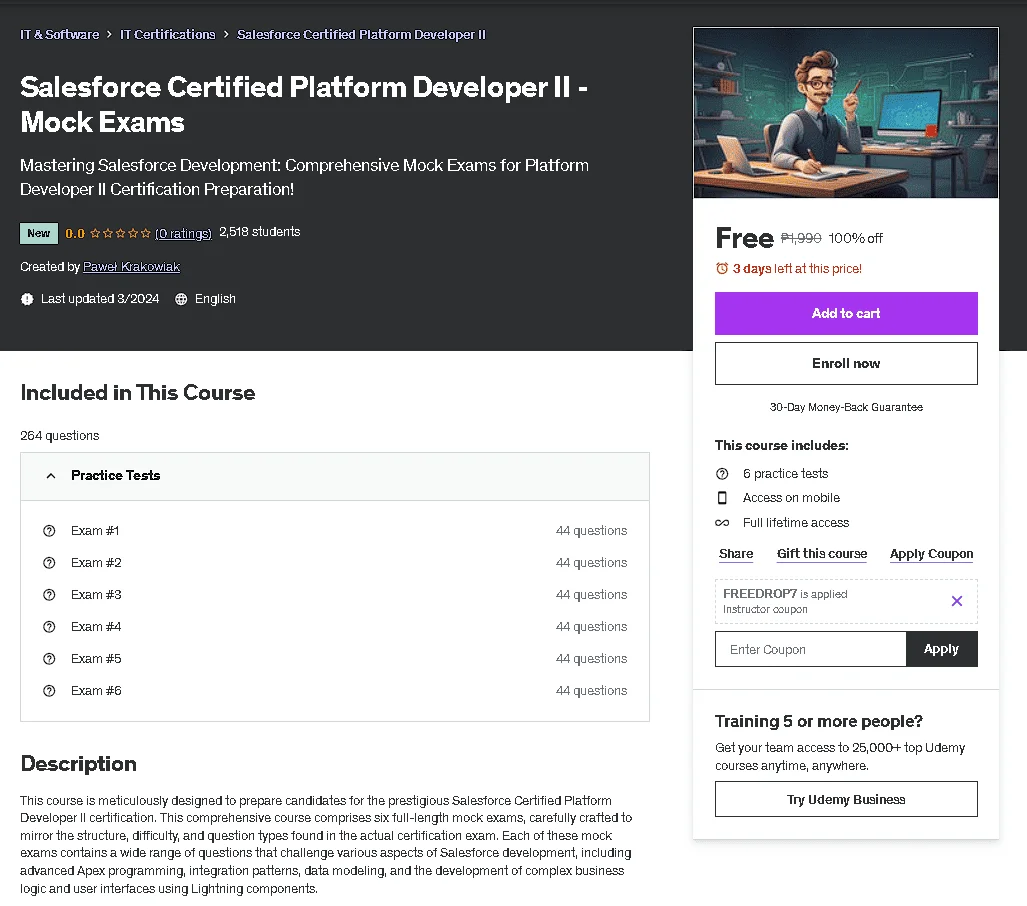Click the Full lifetime access text
Screen dimensions: 1027x906
pyautogui.click(x=796, y=523)
